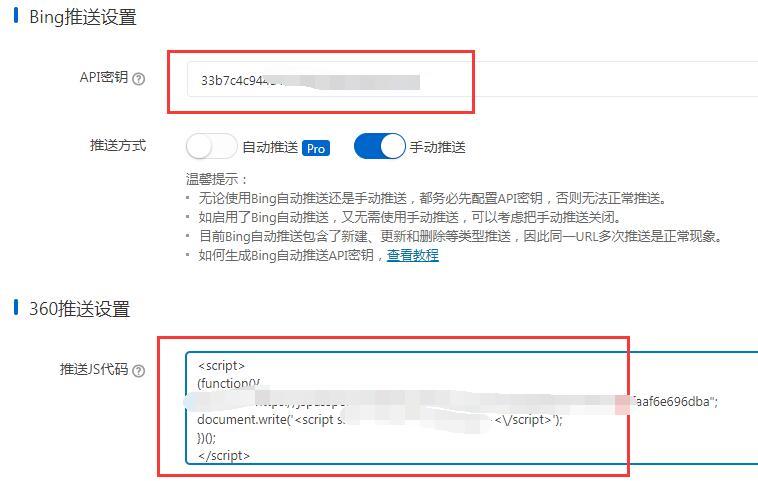This screenshot has width=758, height=481.
Task: Click the 自动推送 label text
Action: click(270, 147)
